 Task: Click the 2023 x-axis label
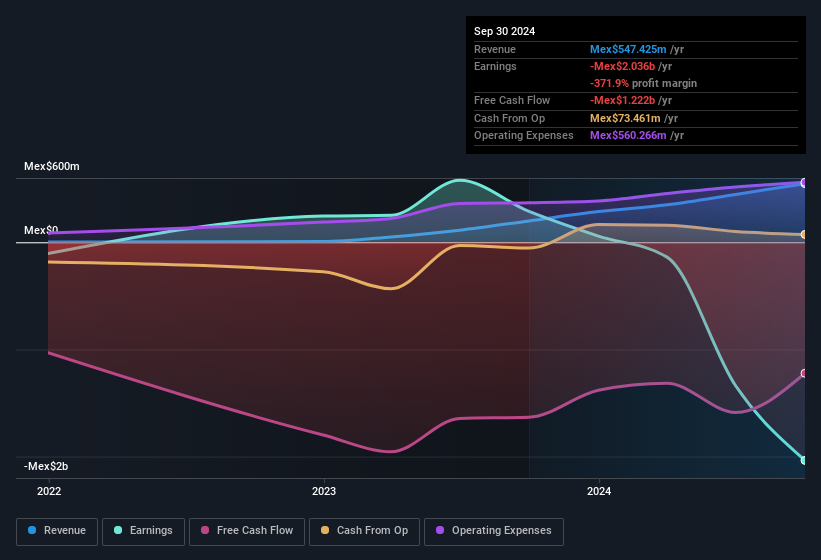click(324, 491)
